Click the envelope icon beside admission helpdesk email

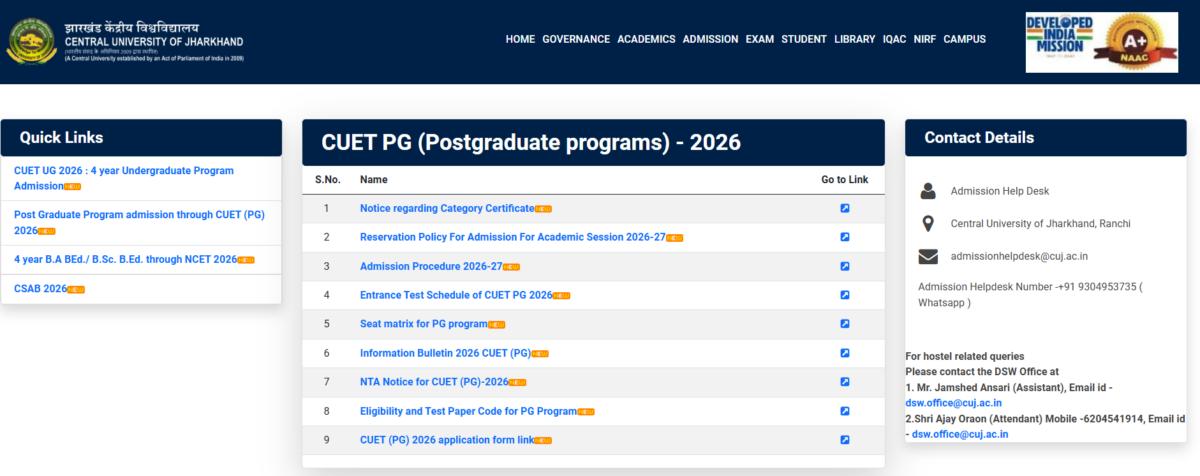(928, 257)
